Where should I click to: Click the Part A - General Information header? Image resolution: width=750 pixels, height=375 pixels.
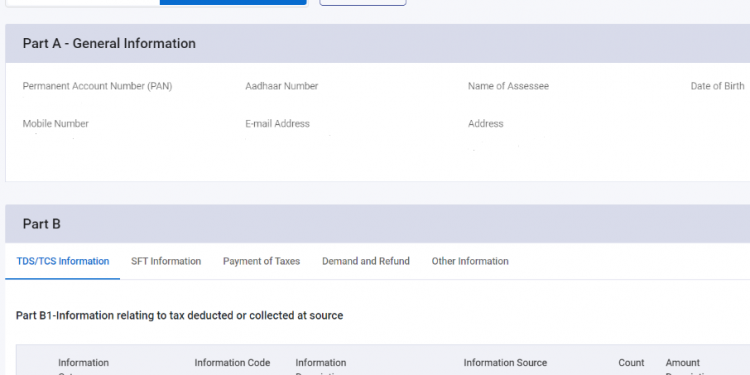point(377,44)
